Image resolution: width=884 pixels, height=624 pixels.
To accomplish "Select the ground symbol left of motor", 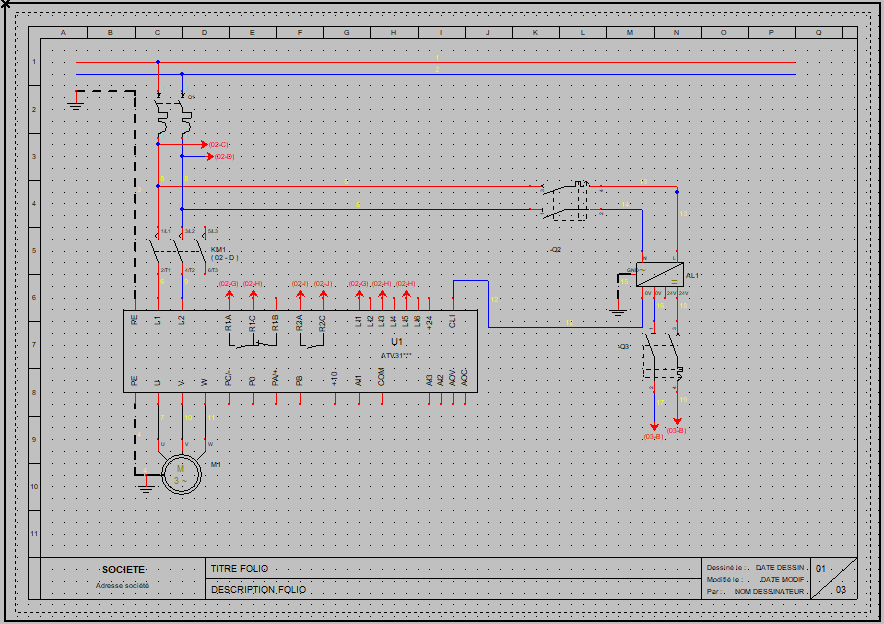I will tap(146, 488).
